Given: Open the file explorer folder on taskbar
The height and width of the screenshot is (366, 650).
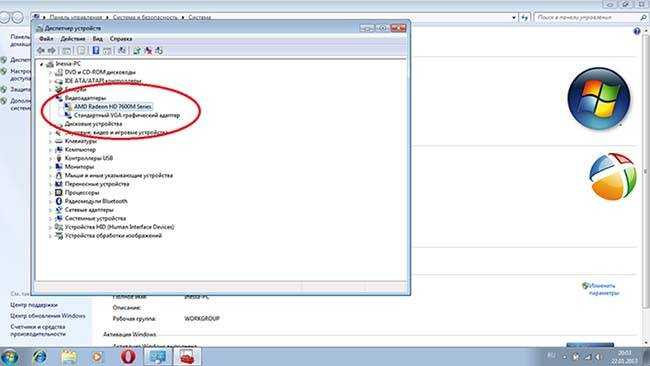Looking at the screenshot, I should click(x=69, y=356).
